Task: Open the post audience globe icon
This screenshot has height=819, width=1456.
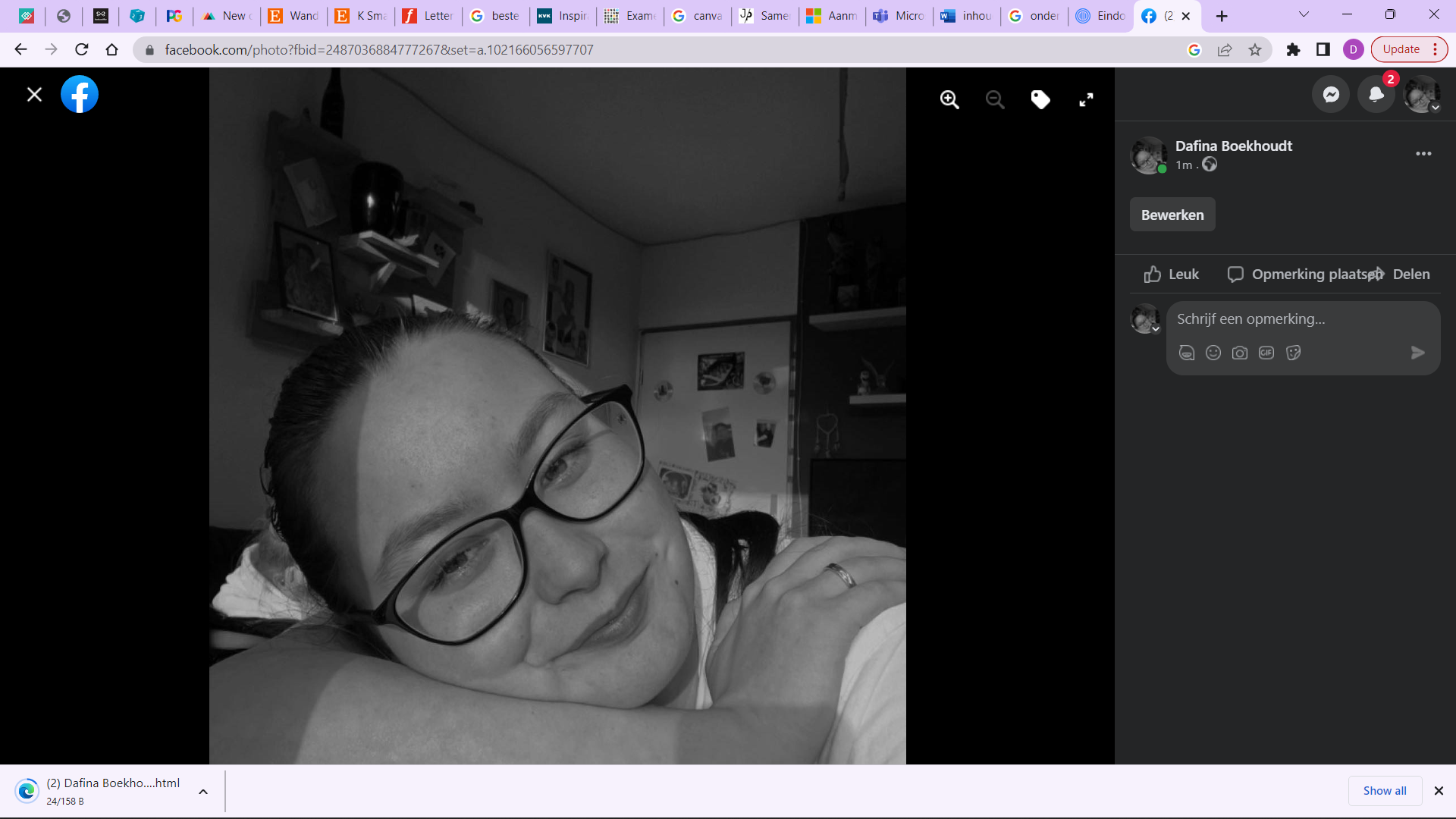Action: click(1210, 165)
